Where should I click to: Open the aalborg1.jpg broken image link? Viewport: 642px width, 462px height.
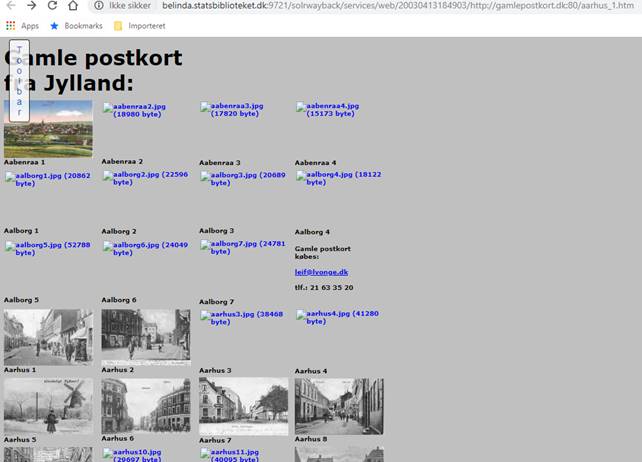point(47,179)
